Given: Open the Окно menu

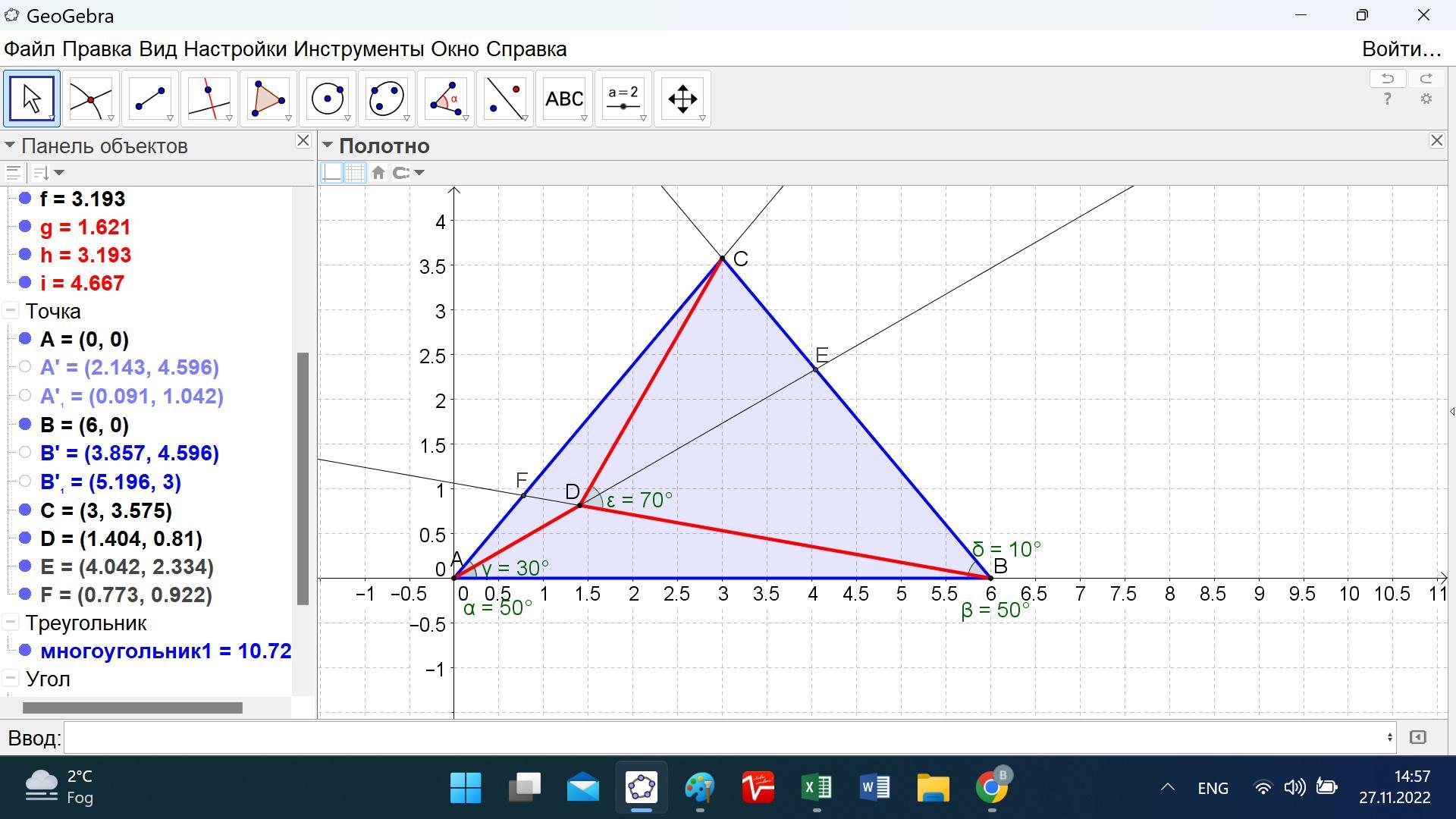Looking at the screenshot, I should [x=455, y=49].
